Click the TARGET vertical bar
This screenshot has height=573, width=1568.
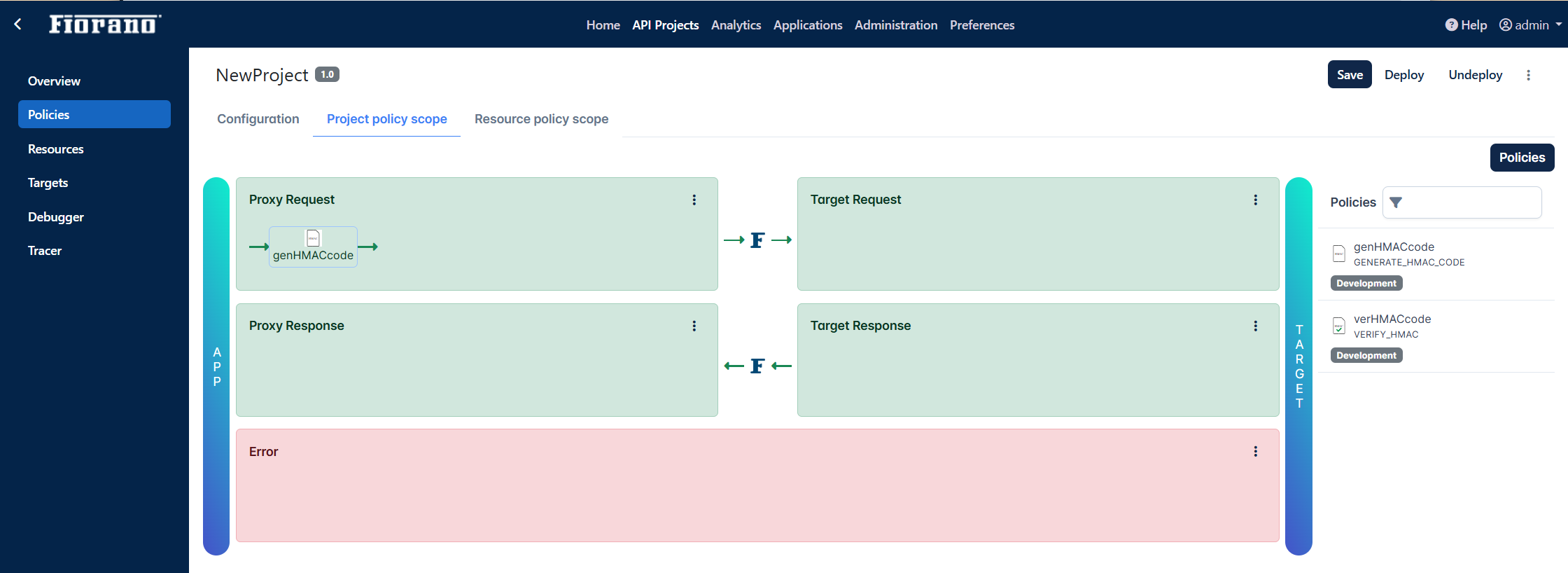(1298, 366)
